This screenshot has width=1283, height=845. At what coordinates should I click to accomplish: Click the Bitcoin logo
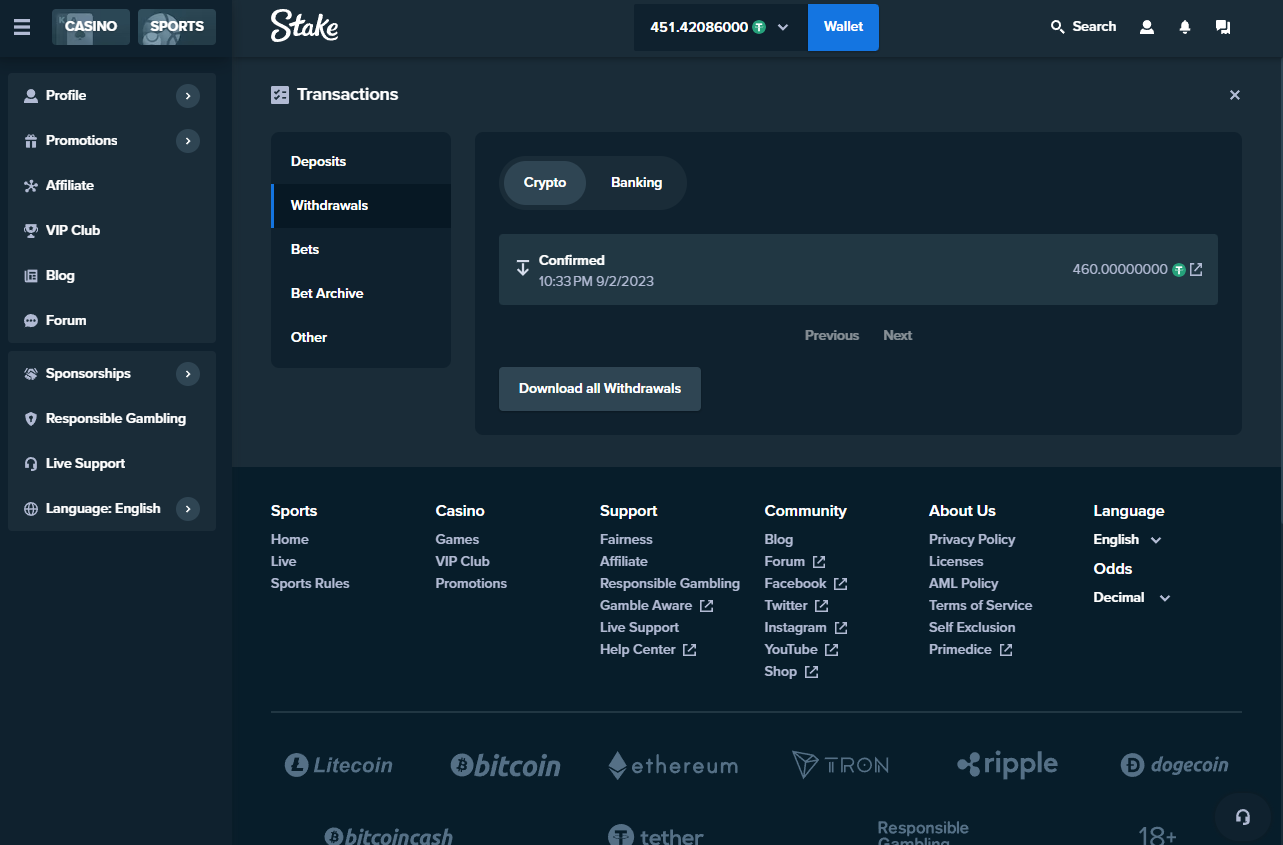coord(505,765)
